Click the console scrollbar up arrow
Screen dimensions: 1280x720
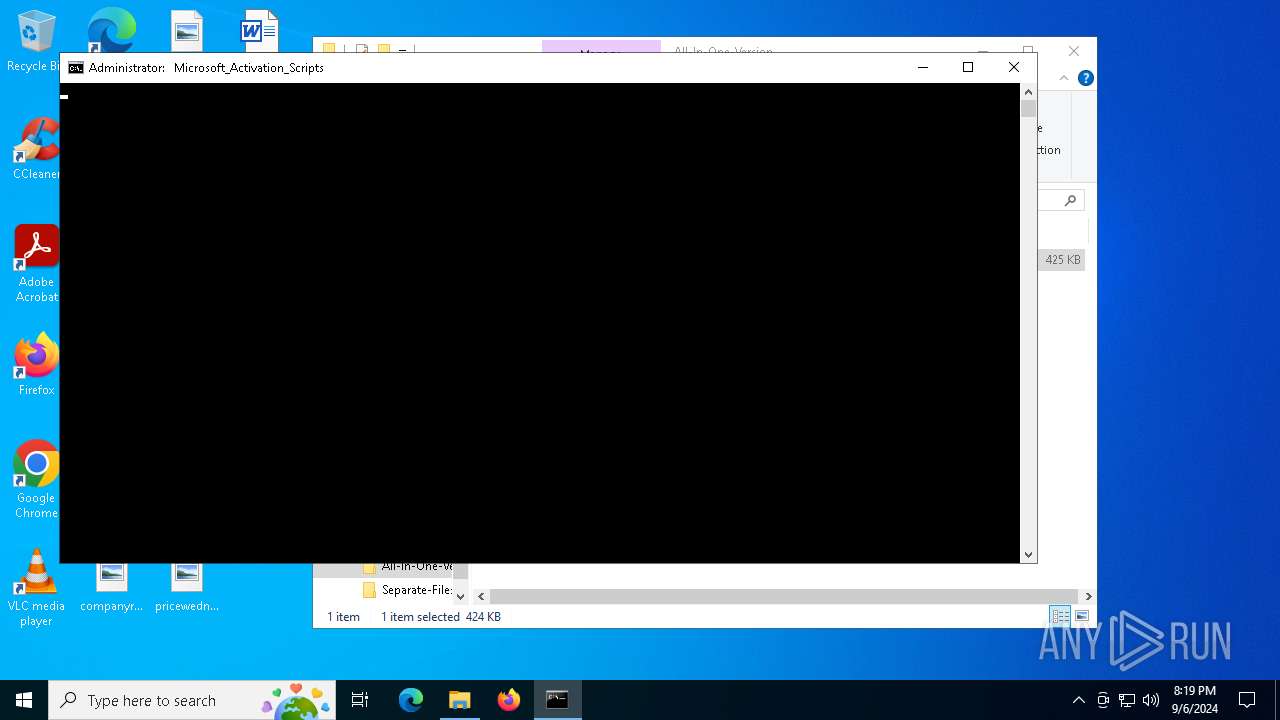(1028, 92)
